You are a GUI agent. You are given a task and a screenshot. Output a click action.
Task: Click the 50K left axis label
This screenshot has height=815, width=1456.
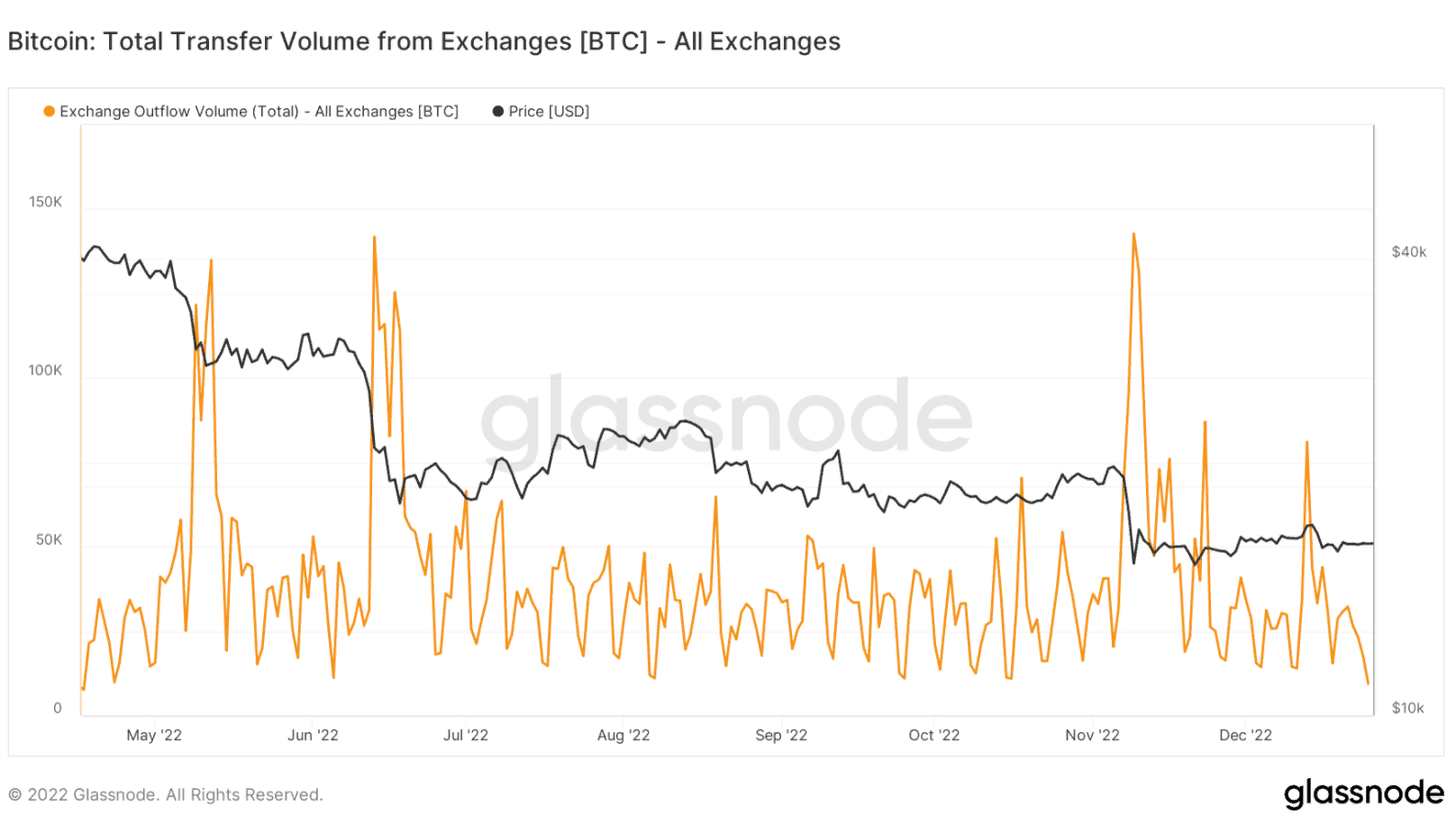tap(49, 539)
